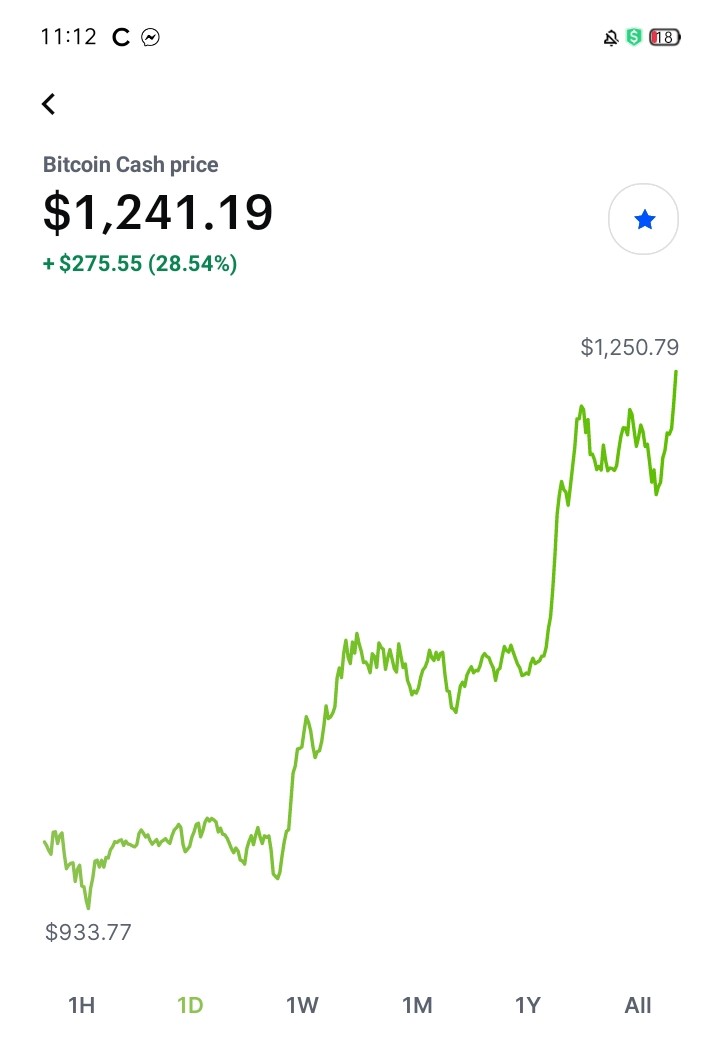Screen dimensions: 719x1052
Task: Select the 1D time range
Action: (190, 1005)
